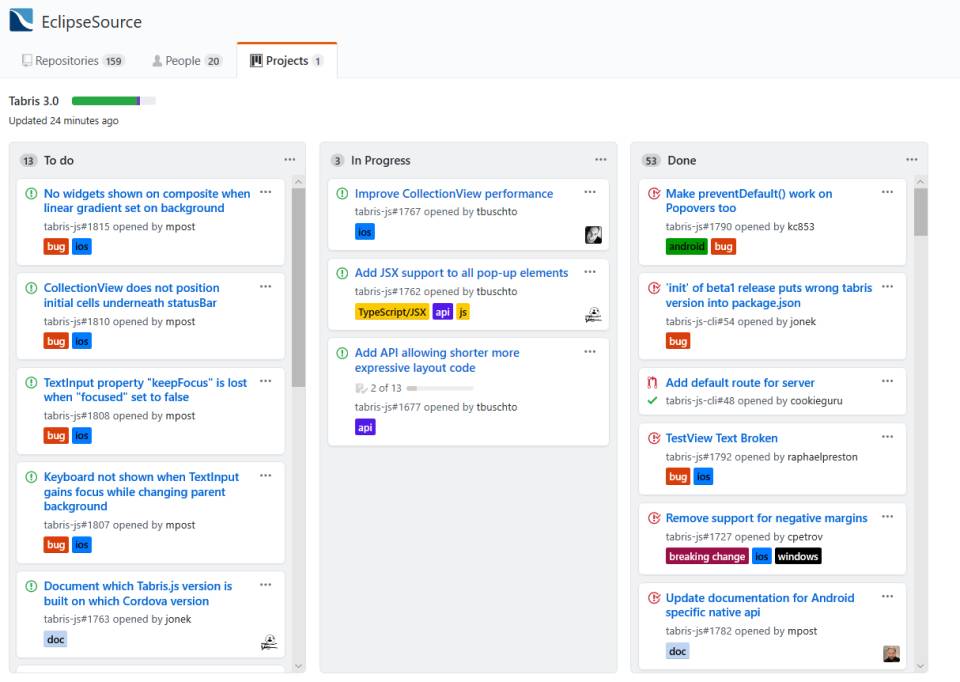
Task: Open issue 'TestView Text Broken'
Action: (721, 438)
